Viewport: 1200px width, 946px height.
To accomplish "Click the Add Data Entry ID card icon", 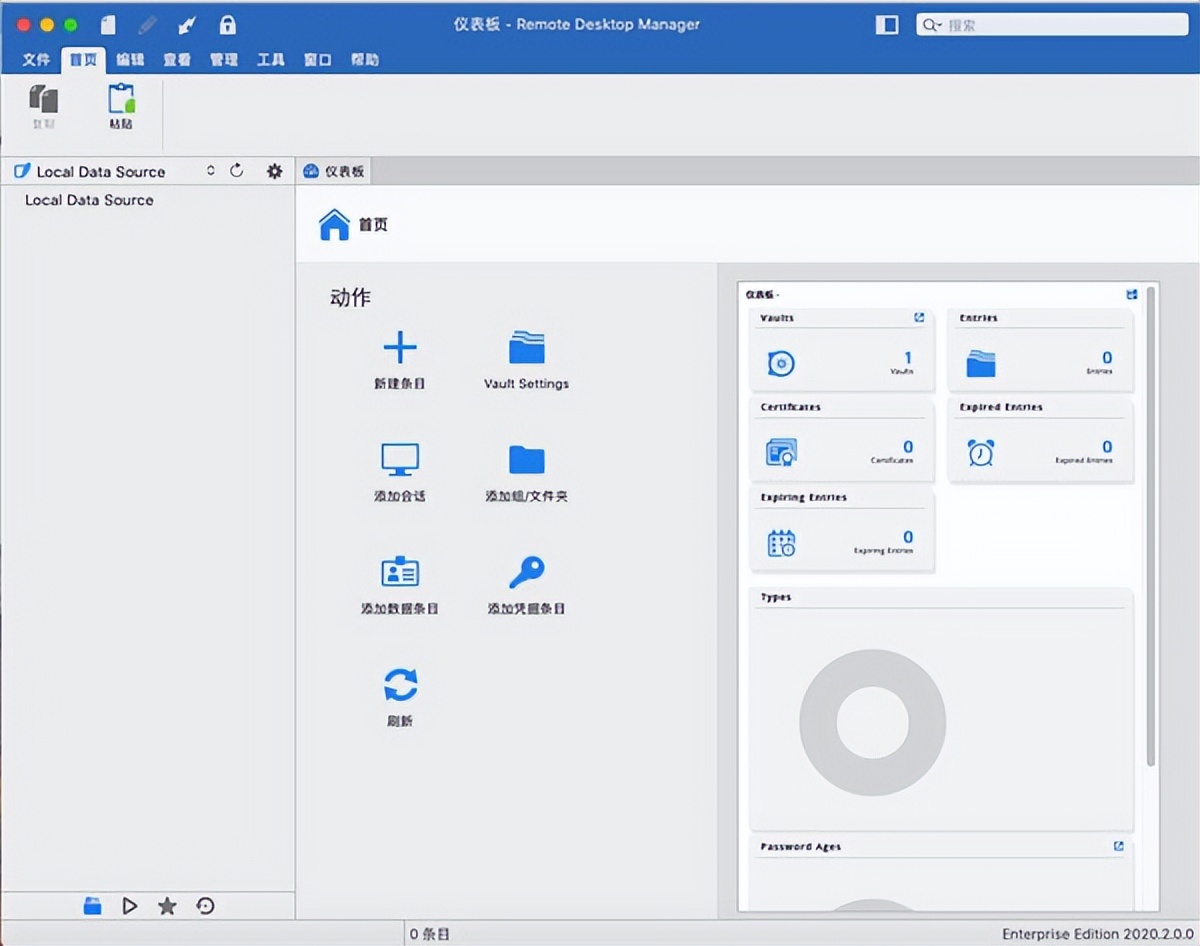I will 399,572.
